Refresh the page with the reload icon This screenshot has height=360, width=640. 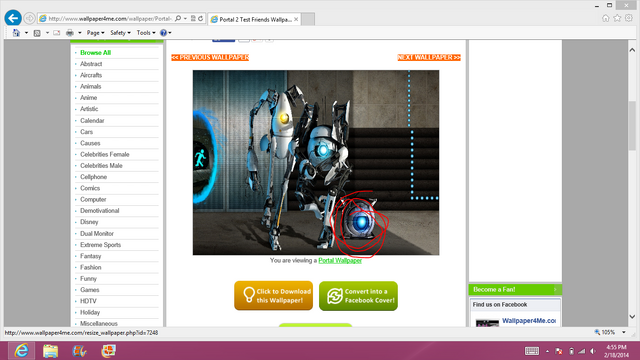pyautogui.click(x=200, y=19)
